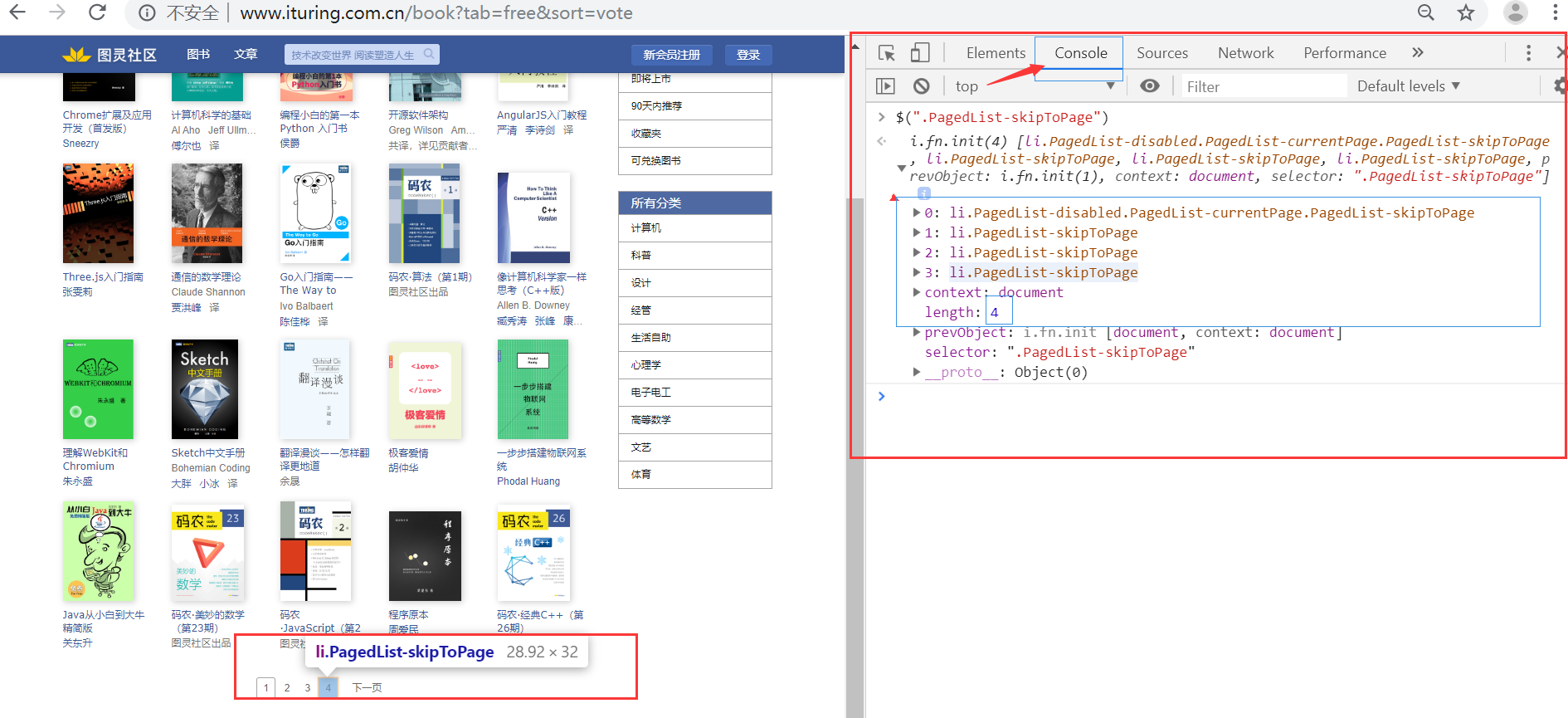This screenshot has width=1568, height=718.
Task: Clear the console output
Action: coord(921,85)
